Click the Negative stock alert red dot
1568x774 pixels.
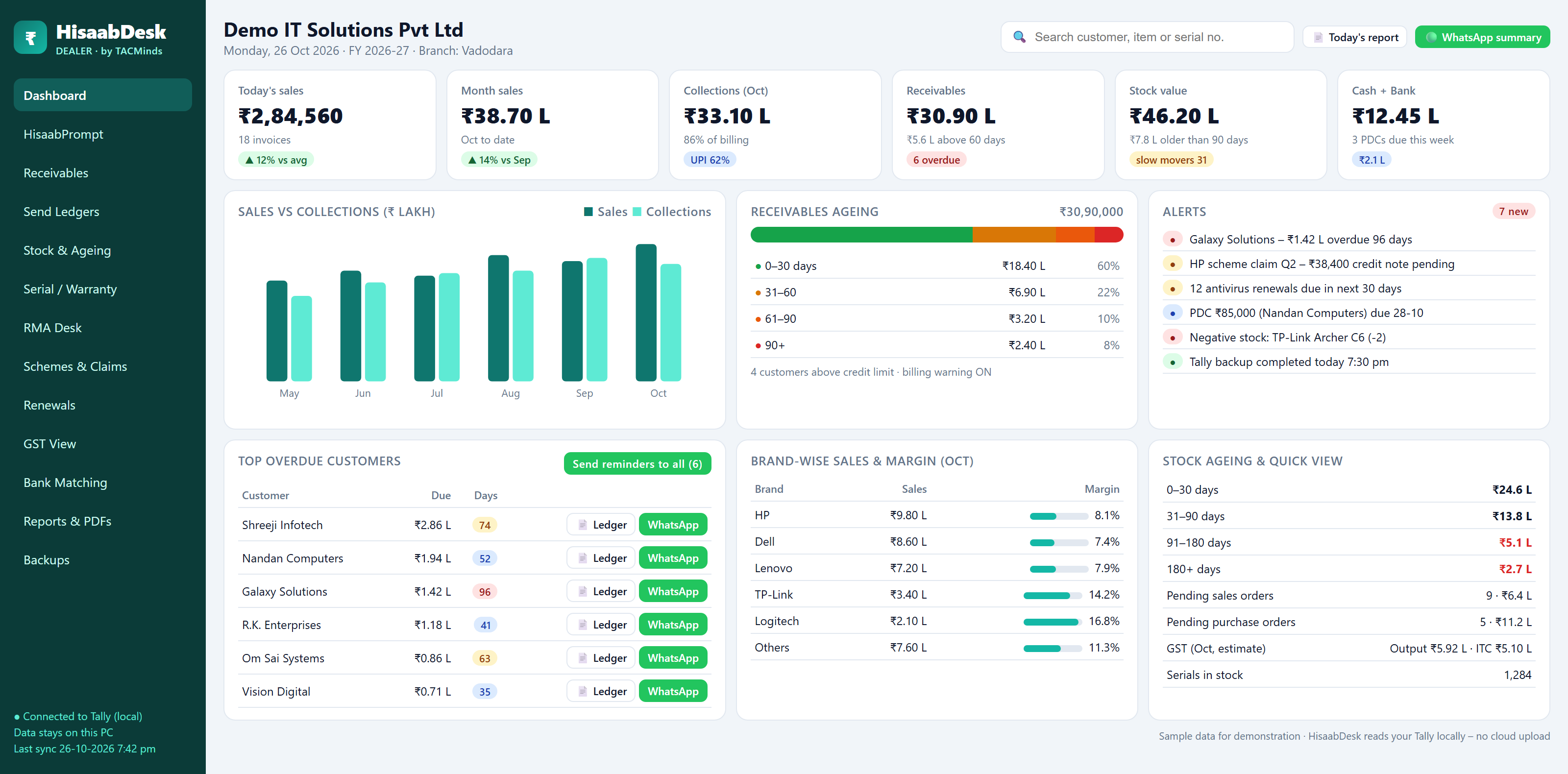pyautogui.click(x=1173, y=338)
